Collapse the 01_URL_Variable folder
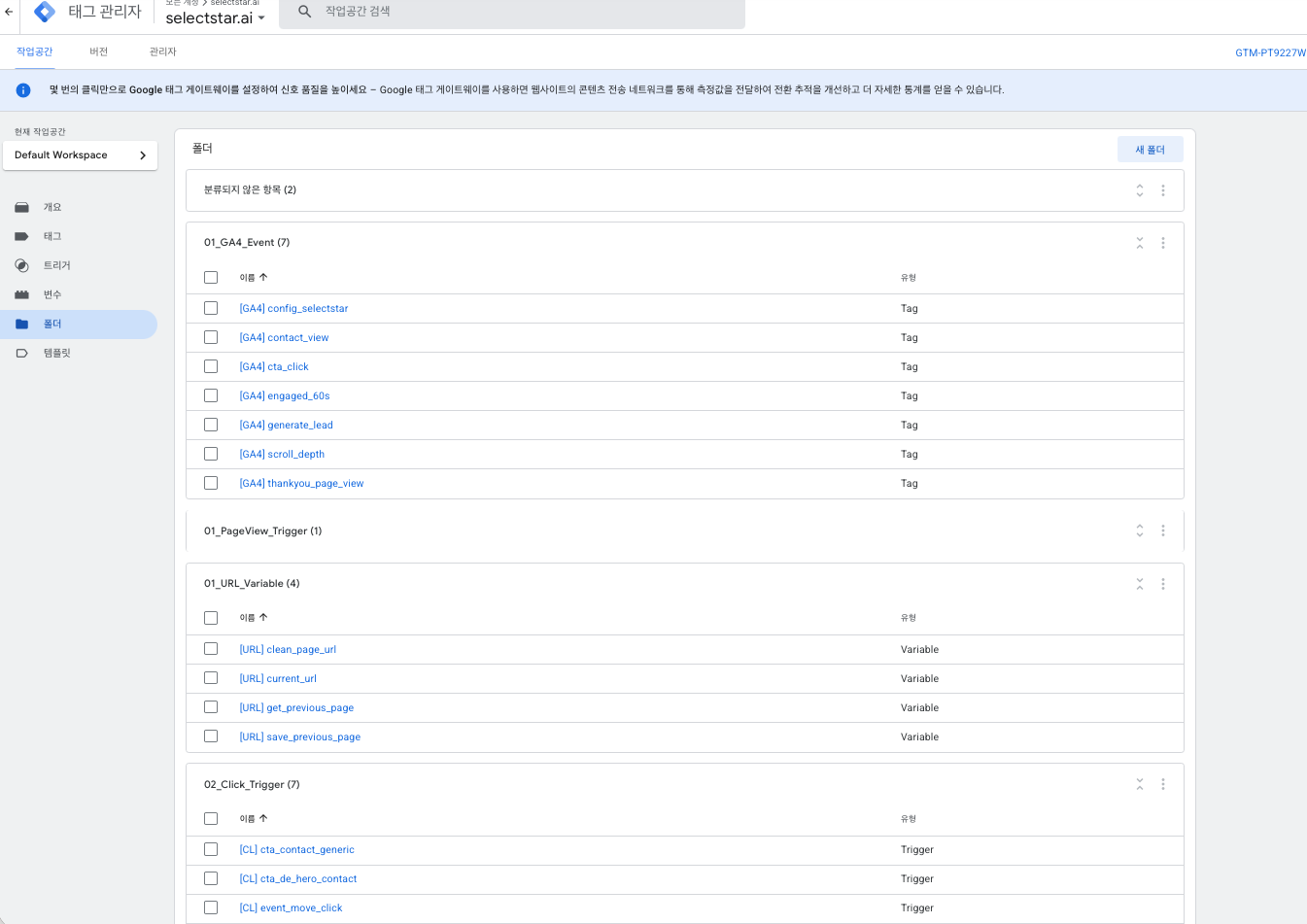The image size is (1307, 924). pyautogui.click(x=1140, y=584)
